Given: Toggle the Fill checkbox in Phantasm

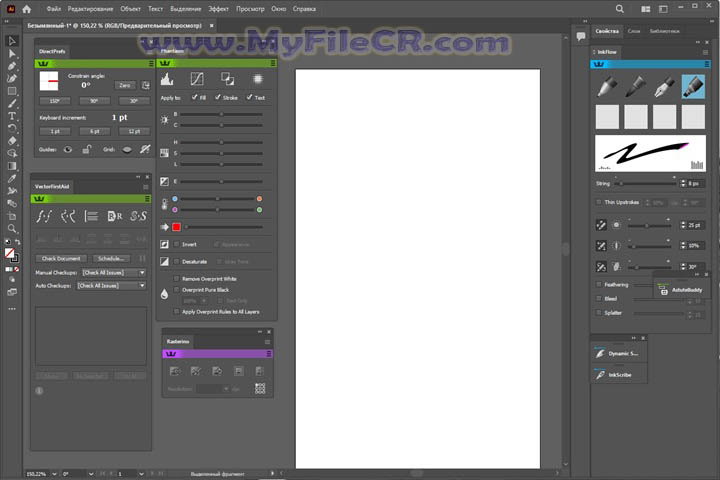Looking at the screenshot, I should [195, 97].
